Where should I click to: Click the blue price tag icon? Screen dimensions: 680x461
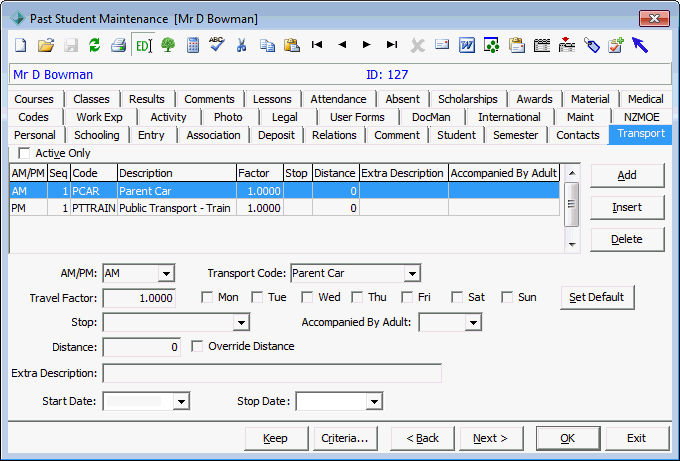[592, 45]
